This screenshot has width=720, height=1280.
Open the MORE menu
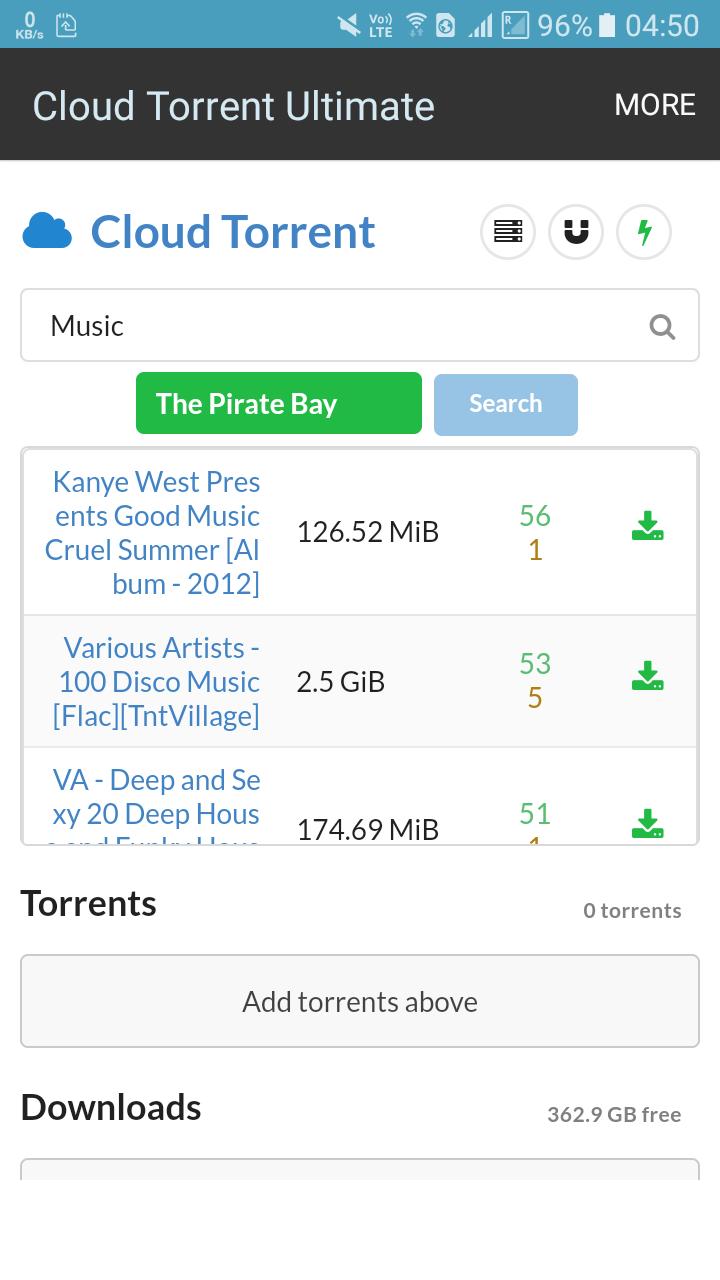pyautogui.click(x=655, y=105)
